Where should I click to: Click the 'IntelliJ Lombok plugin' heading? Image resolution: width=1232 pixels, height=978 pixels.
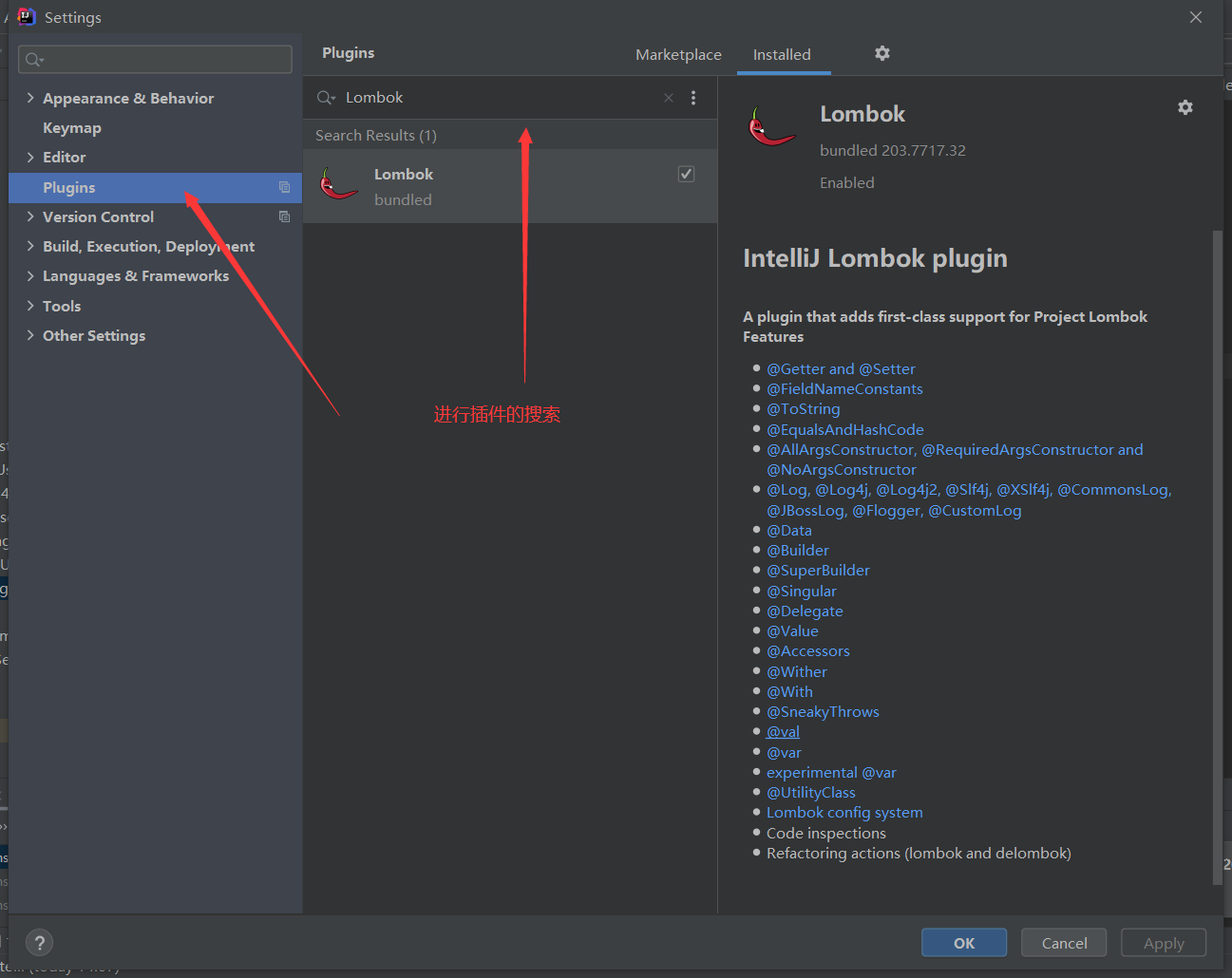[875, 258]
